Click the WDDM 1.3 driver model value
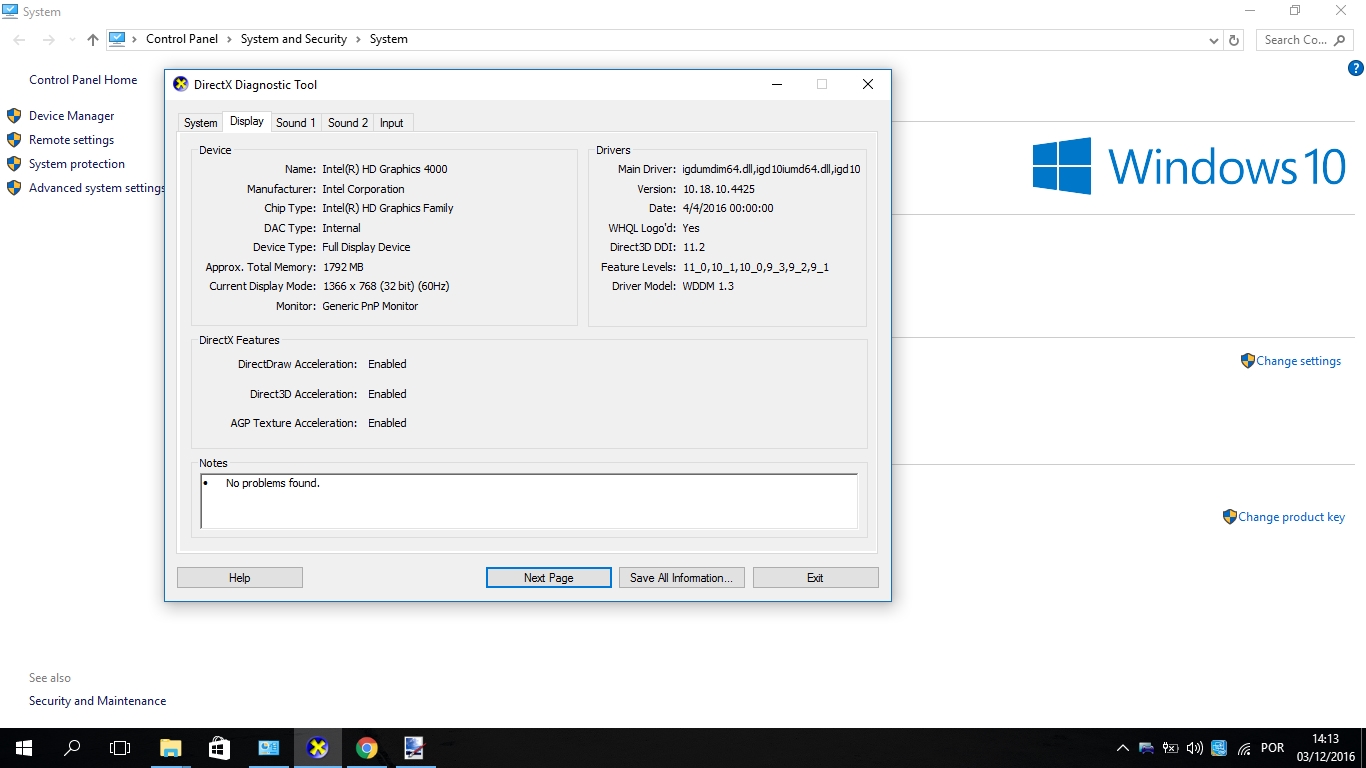1366x768 pixels. (708, 286)
